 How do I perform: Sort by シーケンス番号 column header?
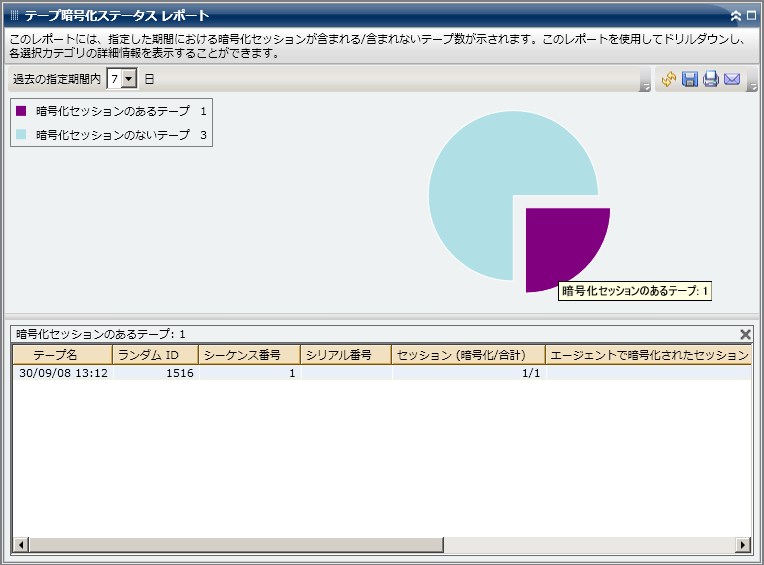(x=249, y=355)
